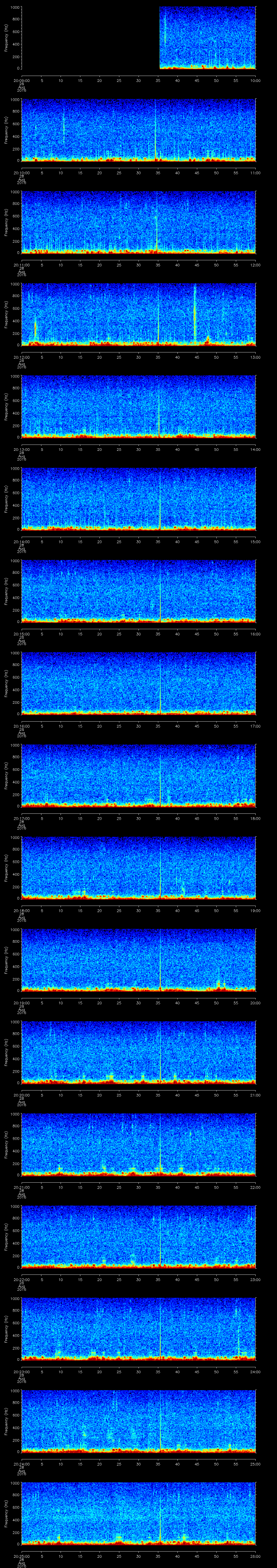This screenshot has height=1568, width=277.
Task: Click the 20:25:00 start time label
Action: [21, 1556]
